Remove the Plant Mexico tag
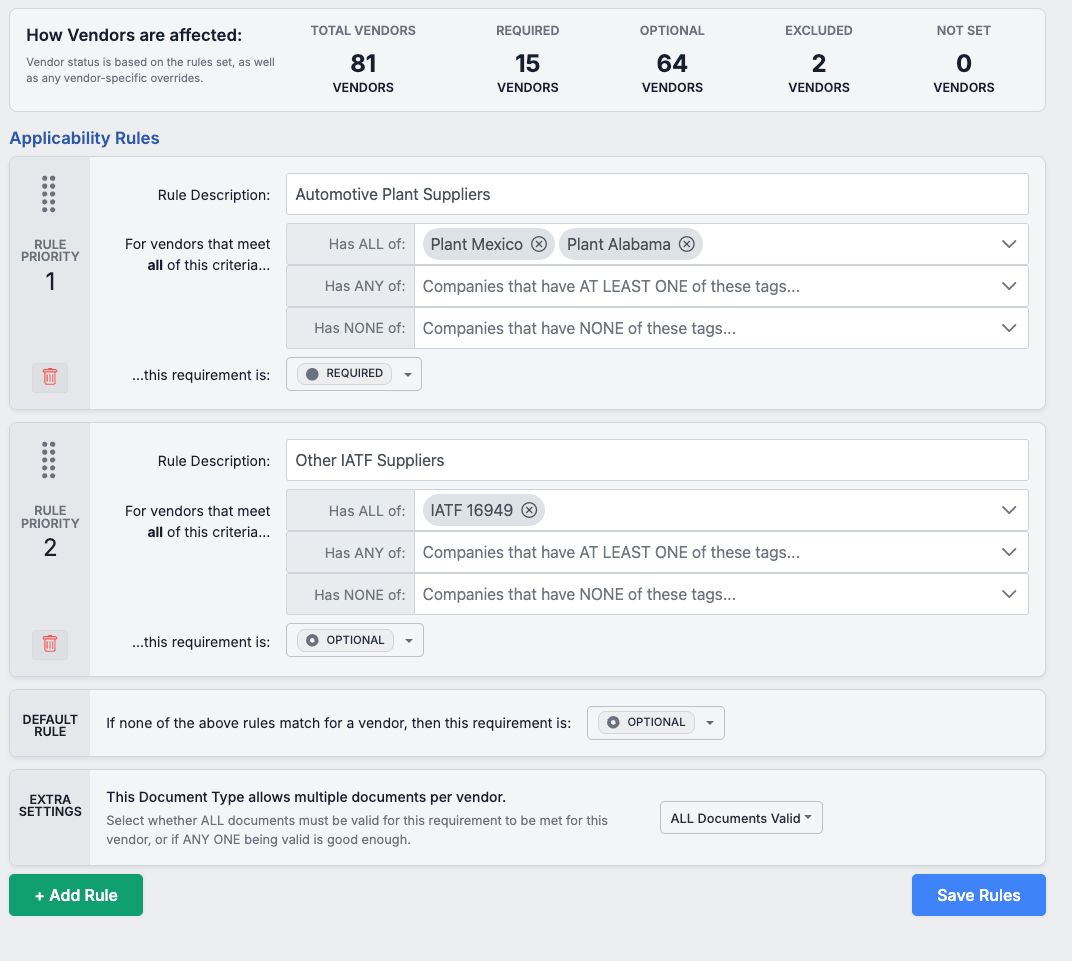This screenshot has width=1072, height=961. (x=539, y=243)
